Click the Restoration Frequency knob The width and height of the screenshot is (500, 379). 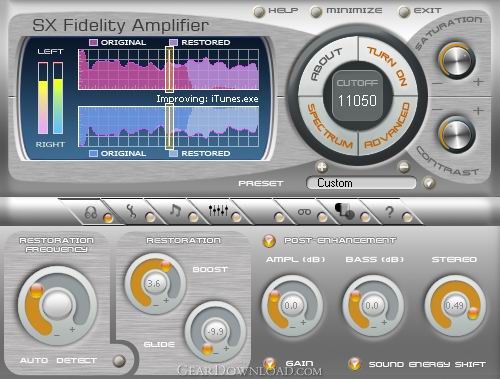tap(57, 305)
